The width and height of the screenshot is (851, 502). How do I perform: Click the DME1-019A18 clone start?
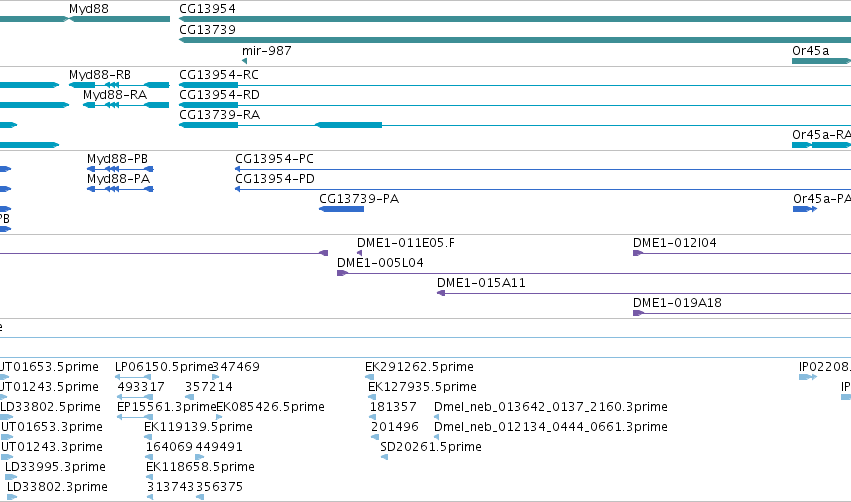[x=638, y=313]
